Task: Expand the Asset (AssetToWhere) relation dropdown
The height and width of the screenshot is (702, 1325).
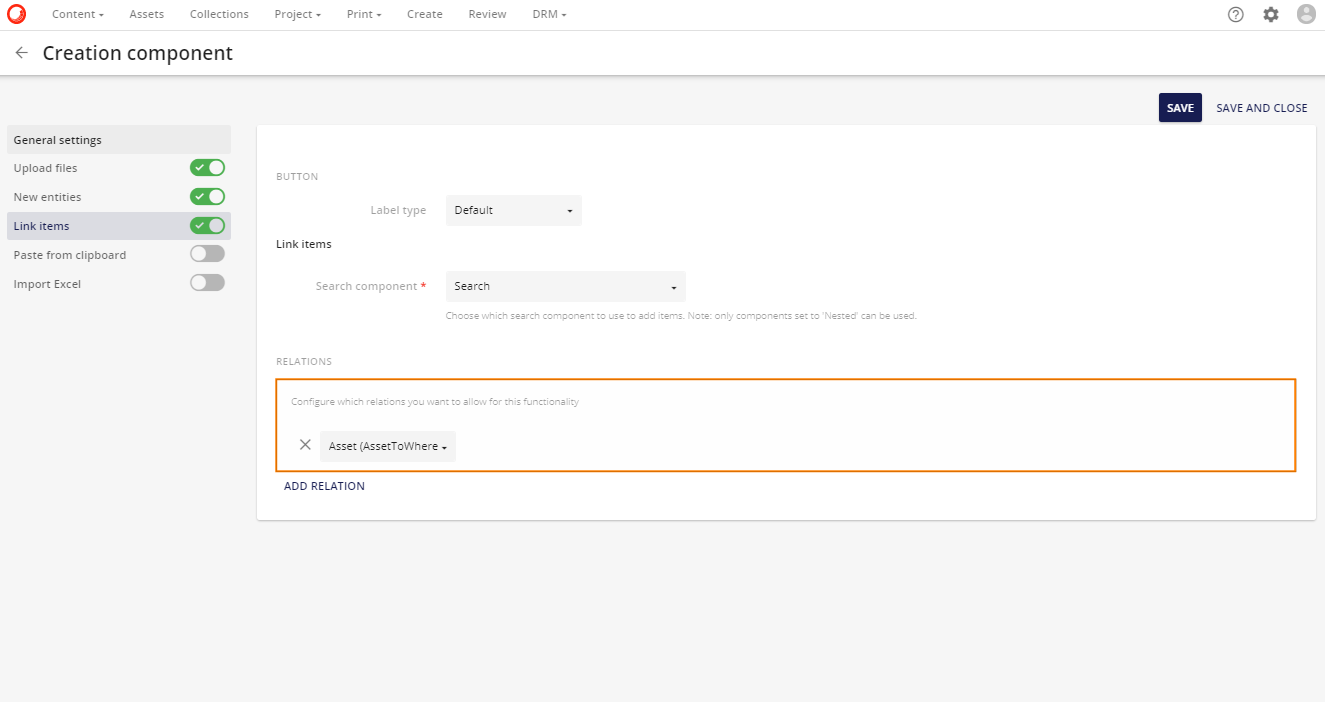Action: 387,446
